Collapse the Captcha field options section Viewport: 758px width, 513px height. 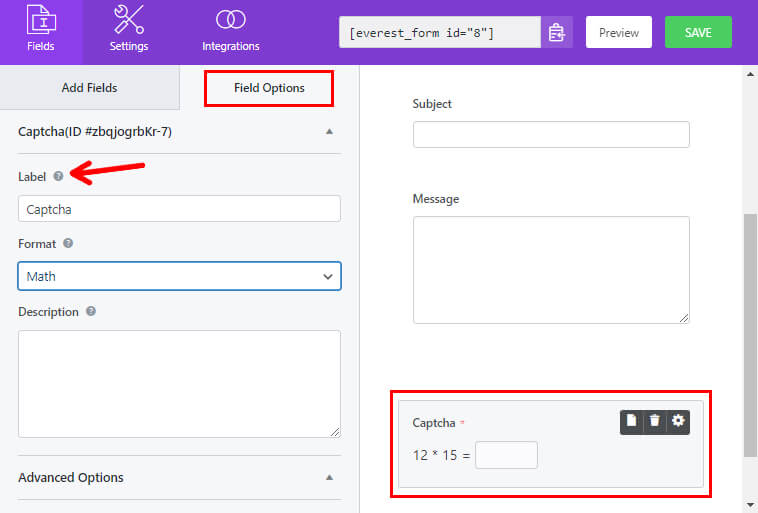329,132
